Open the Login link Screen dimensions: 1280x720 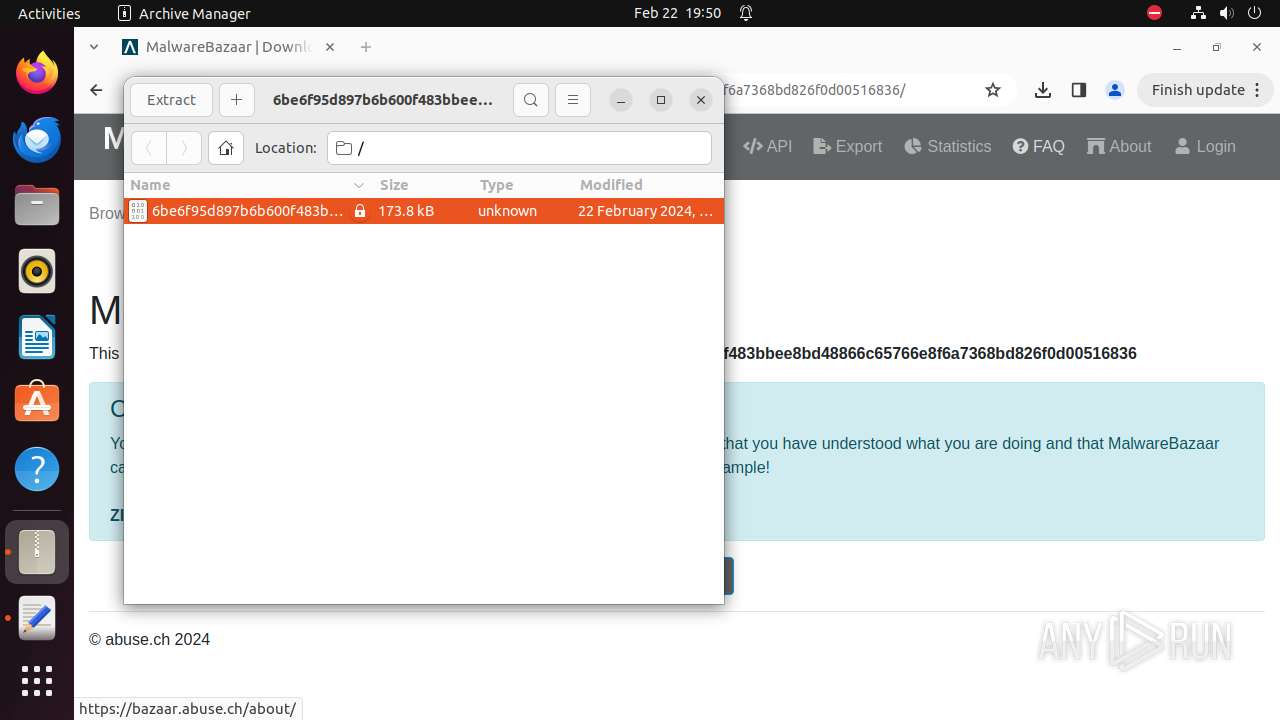coord(1205,146)
